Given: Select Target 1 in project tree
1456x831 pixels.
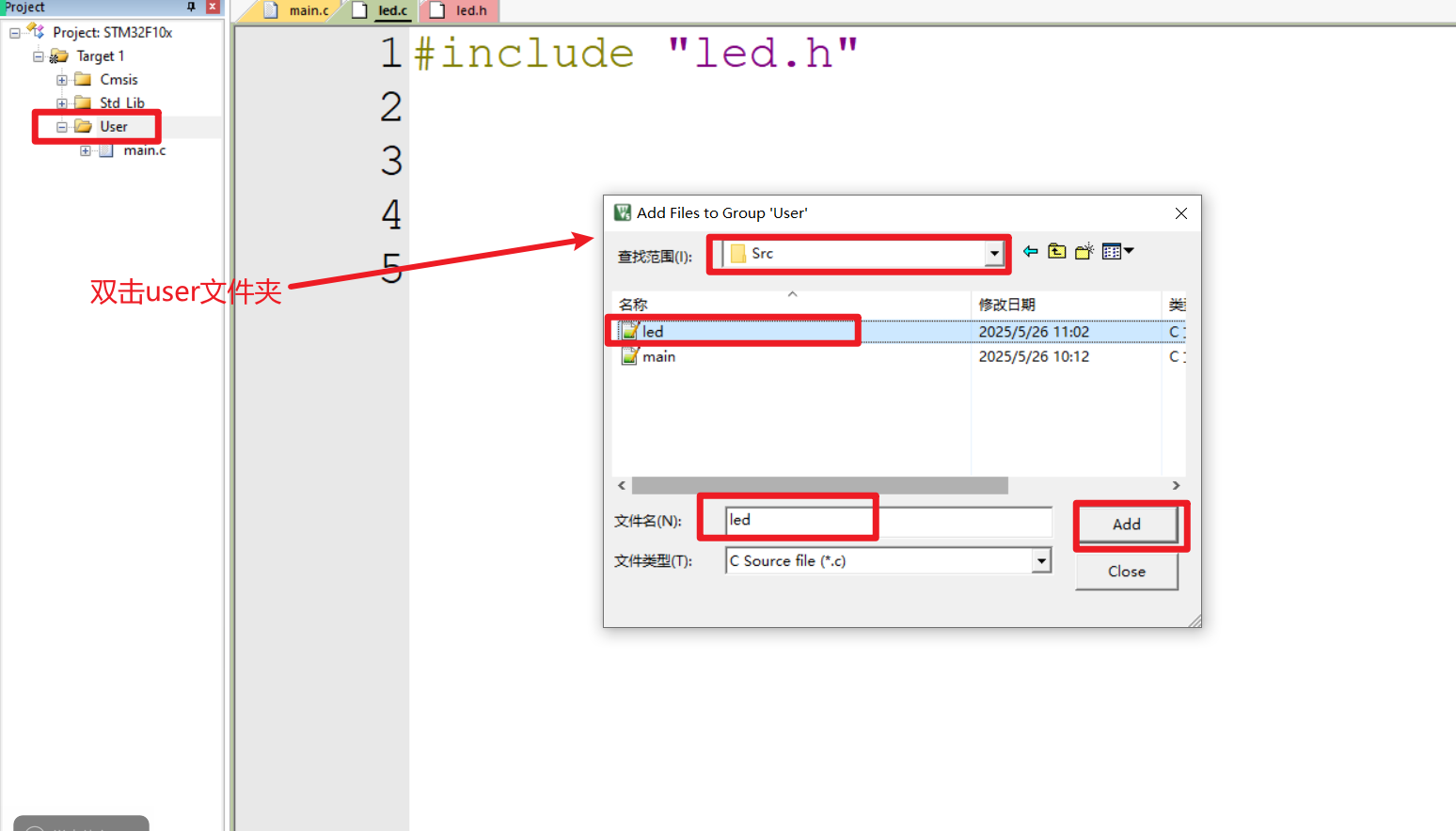Looking at the screenshot, I should coord(100,56).
